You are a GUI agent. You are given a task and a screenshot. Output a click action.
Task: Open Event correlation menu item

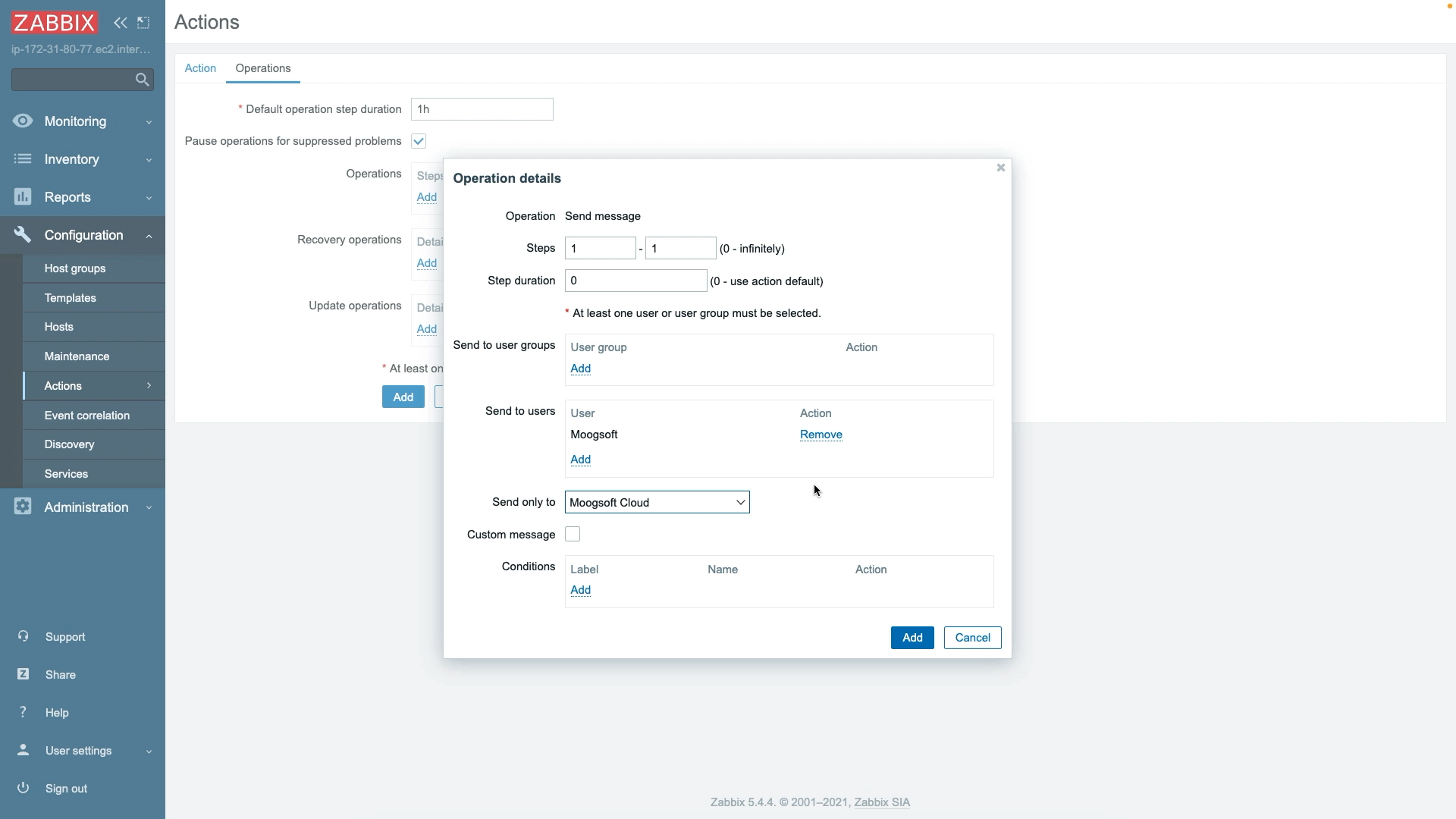(94, 416)
